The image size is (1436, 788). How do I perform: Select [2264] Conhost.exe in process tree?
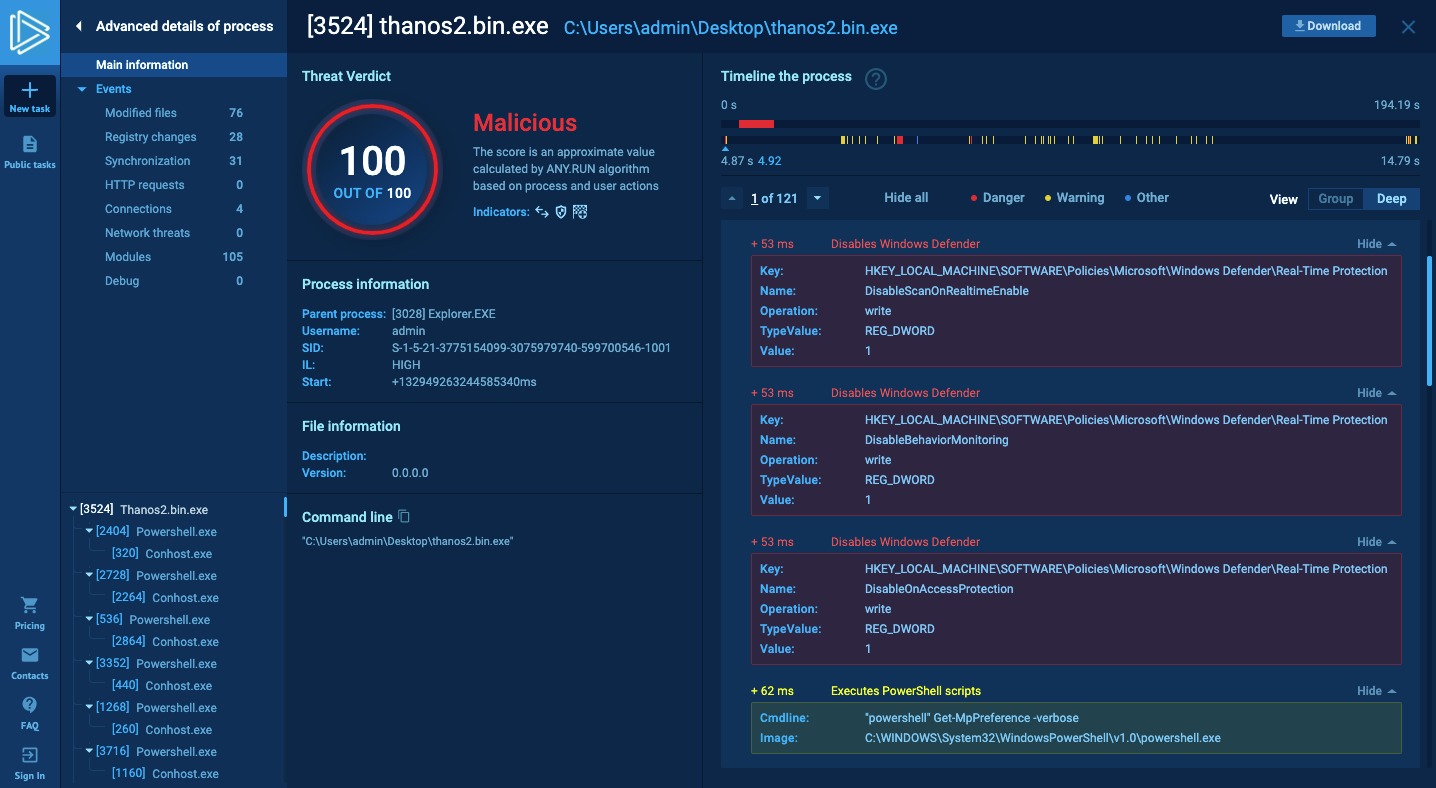tap(165, 598)
